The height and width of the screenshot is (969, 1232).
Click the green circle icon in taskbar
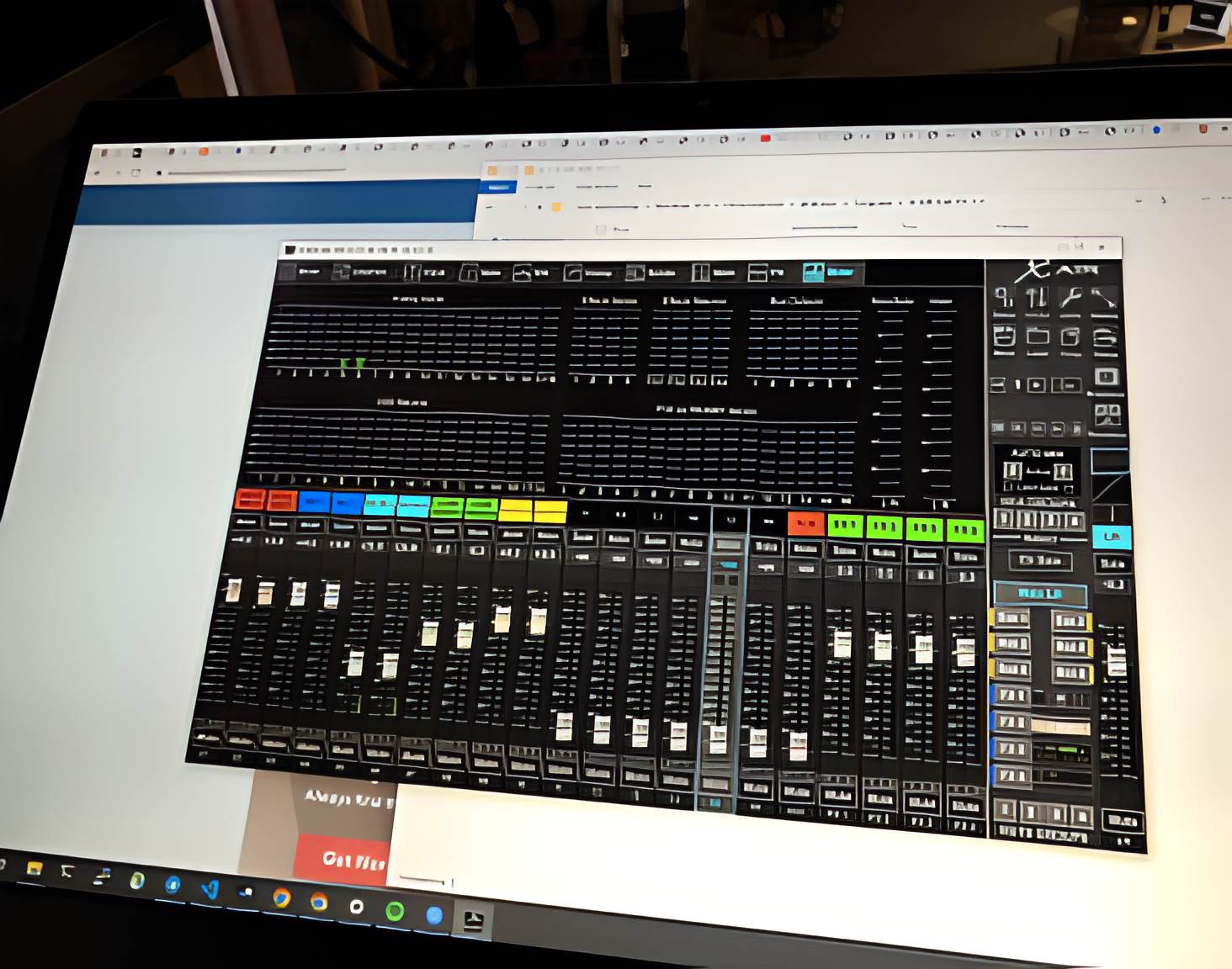pos(395,911)
